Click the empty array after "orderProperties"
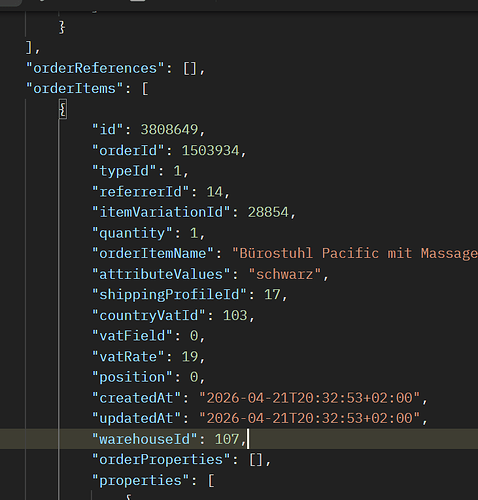Screen dimensions: 478x500 coord(256,460)
